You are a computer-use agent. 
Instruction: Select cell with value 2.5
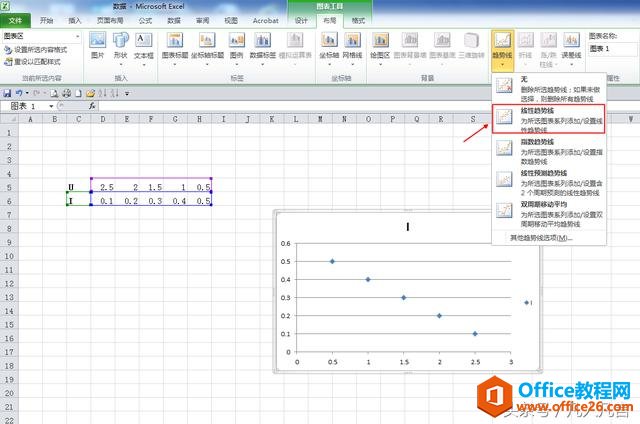102,187
